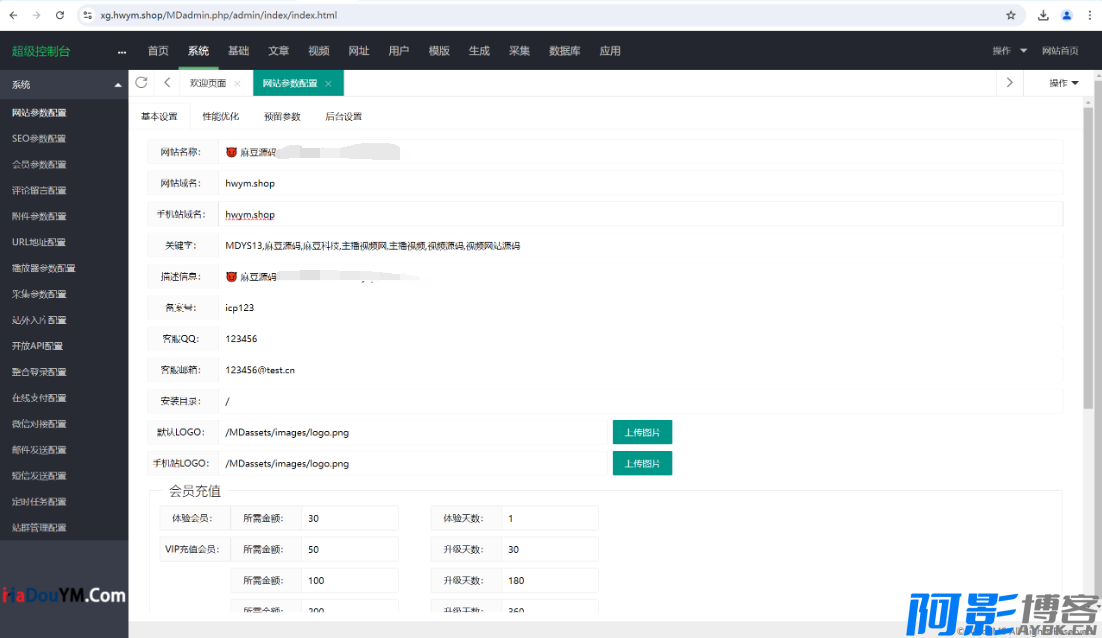1102x638 pixels.
Task: Click the sidebar collapse three-dots icon
Action: tap(122, 52)
